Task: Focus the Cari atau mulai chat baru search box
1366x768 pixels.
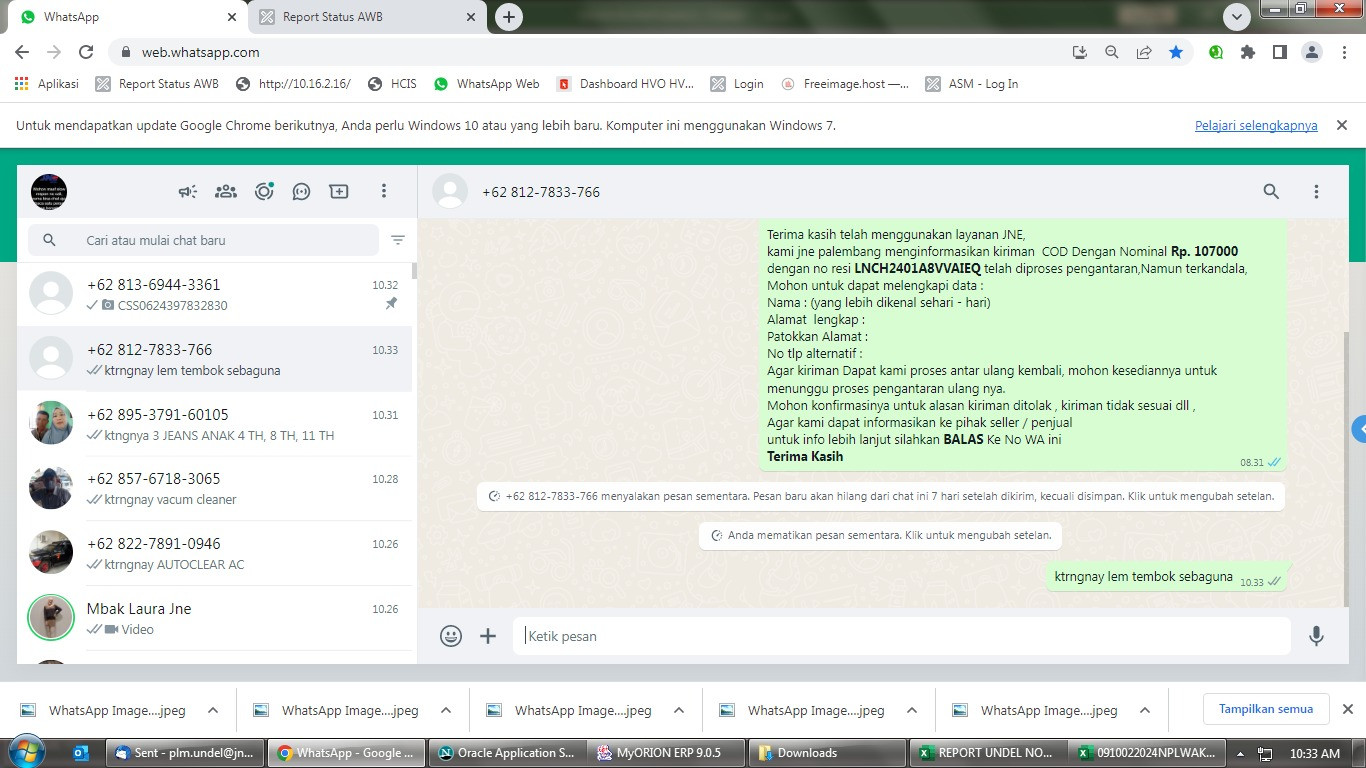Action: 204,240
